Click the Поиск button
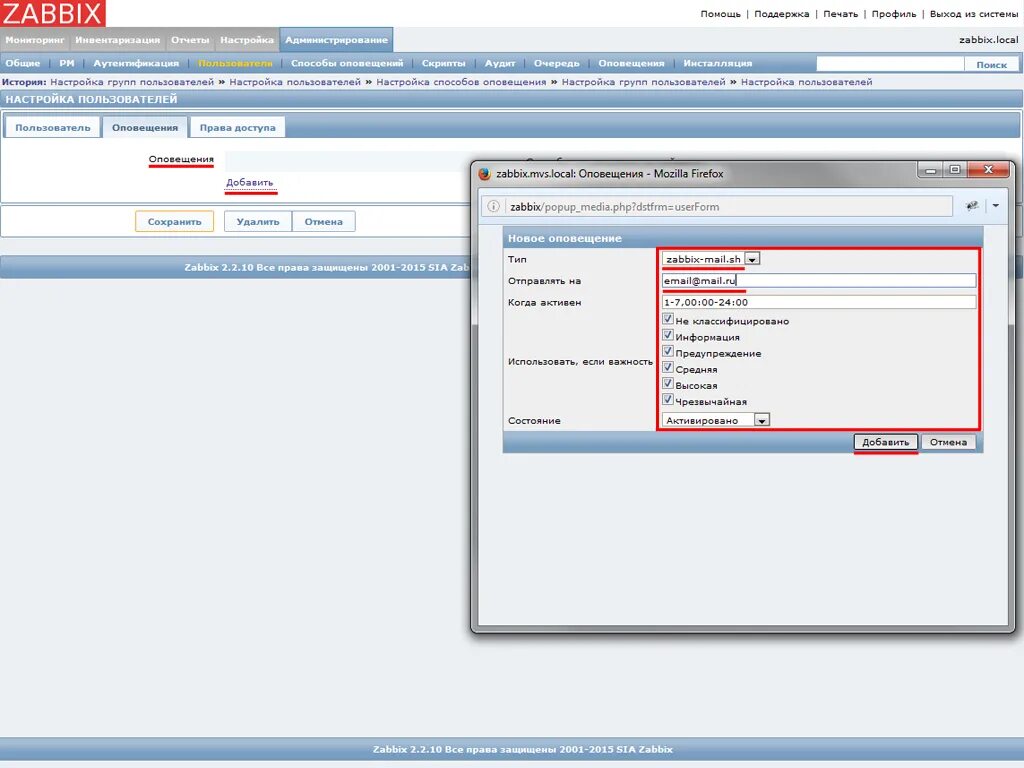1024x768 pixels. tap(991, 64)
